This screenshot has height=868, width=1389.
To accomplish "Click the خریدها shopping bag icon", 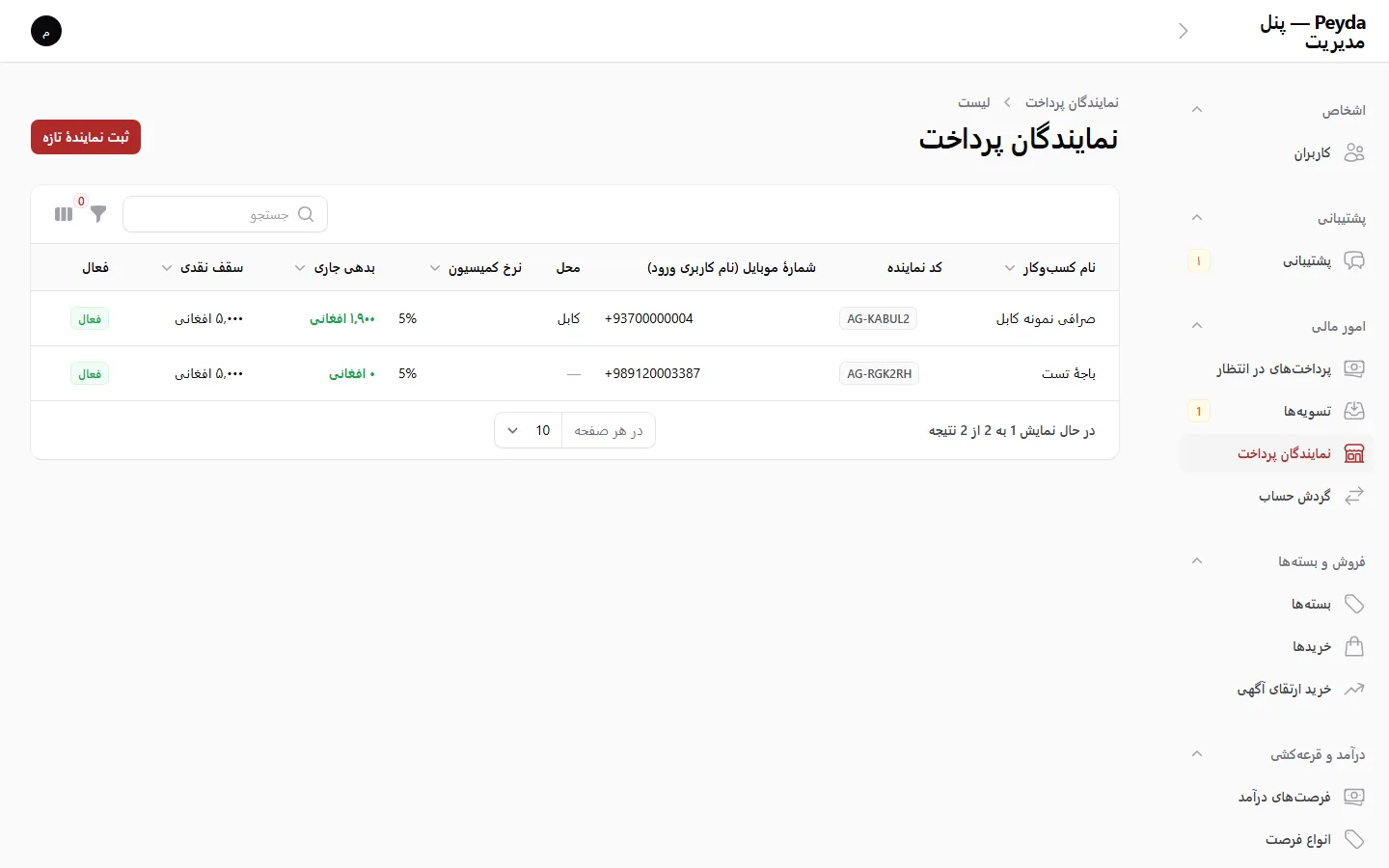I will click(x=1354, y=647).
